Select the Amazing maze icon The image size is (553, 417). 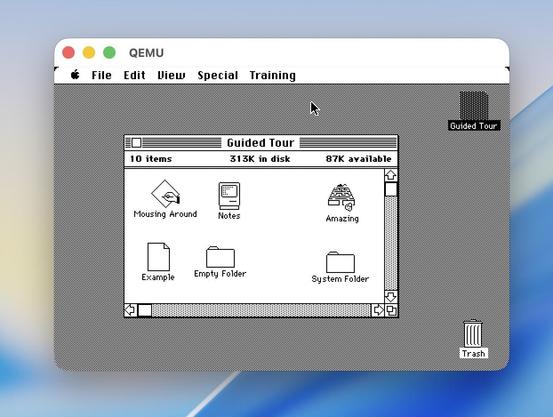[342, 198]
